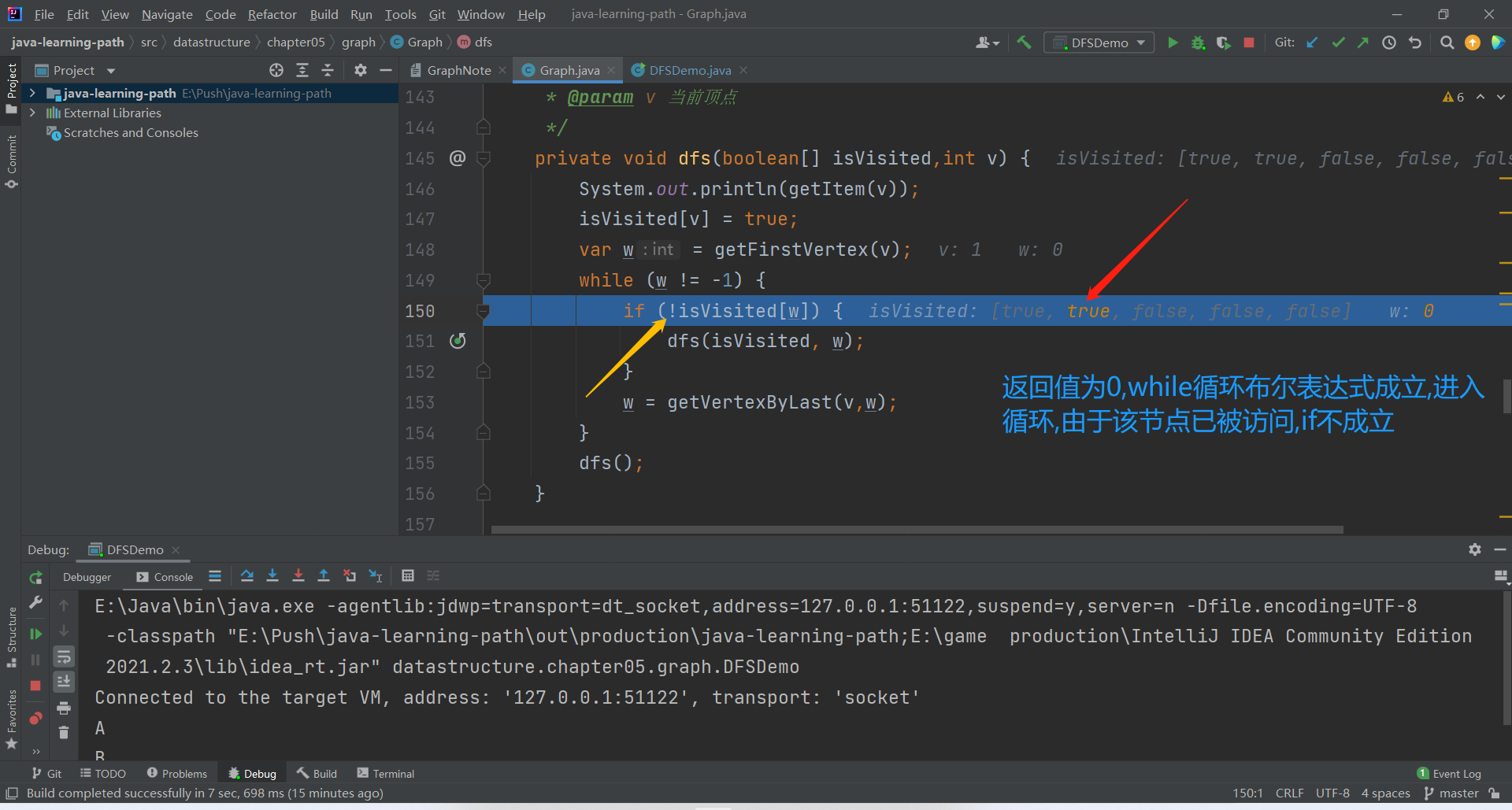The height and width of the screenshot is (810, 1512).
Task: Open the user account dropdown
Action: point(988,43)
